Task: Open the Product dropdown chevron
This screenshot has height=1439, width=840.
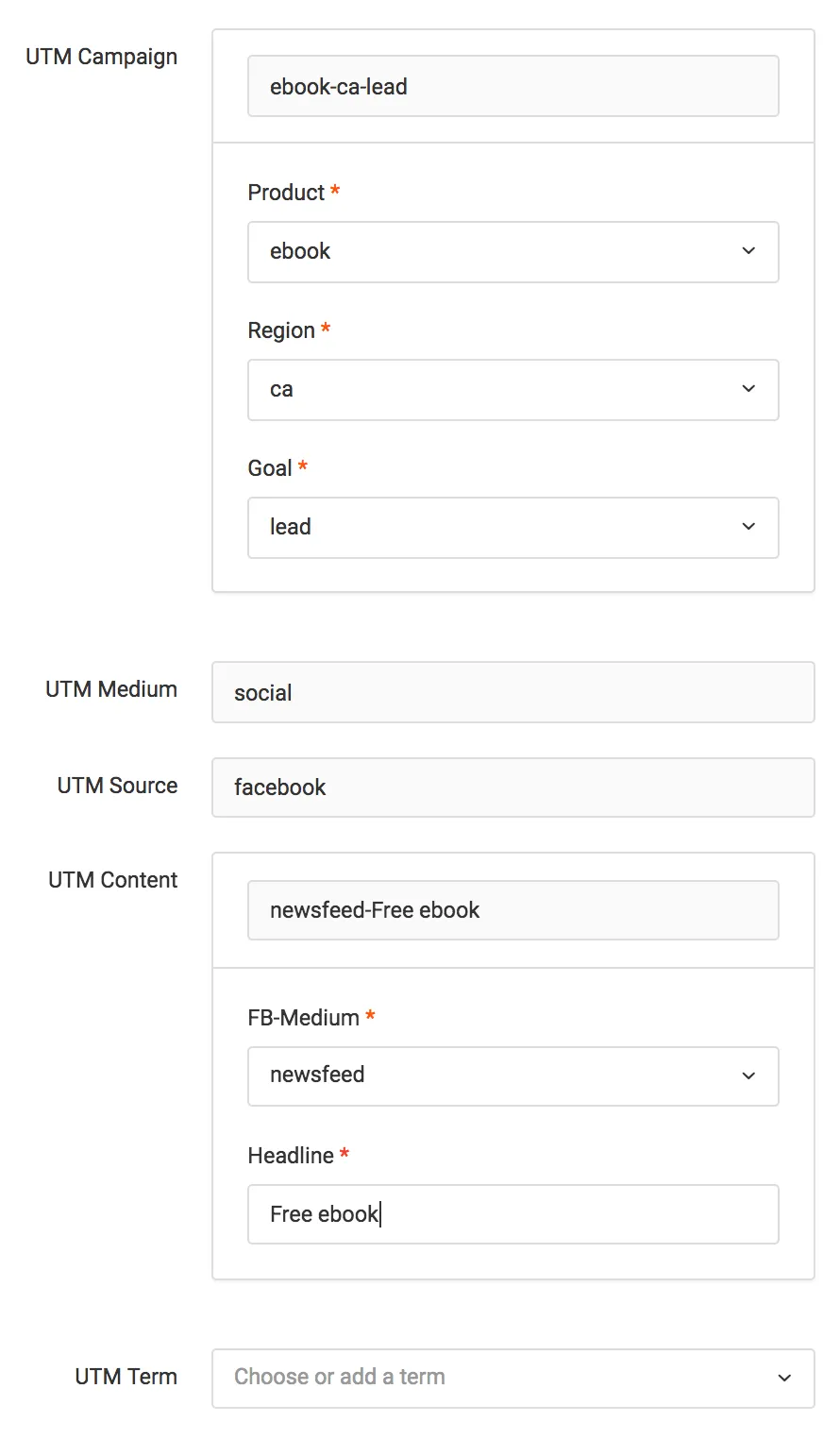Action: coord(748,251)
